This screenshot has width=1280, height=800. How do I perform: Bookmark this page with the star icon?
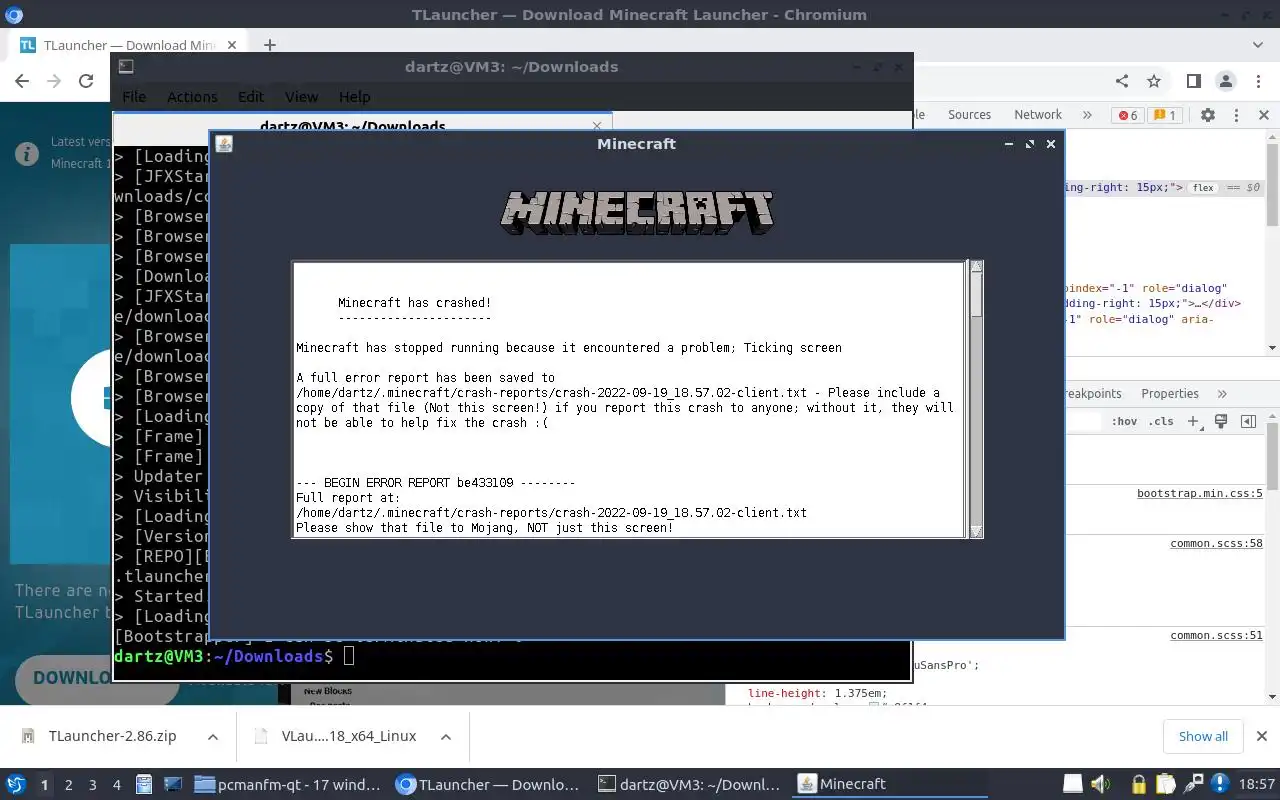tap(1154, 82)
